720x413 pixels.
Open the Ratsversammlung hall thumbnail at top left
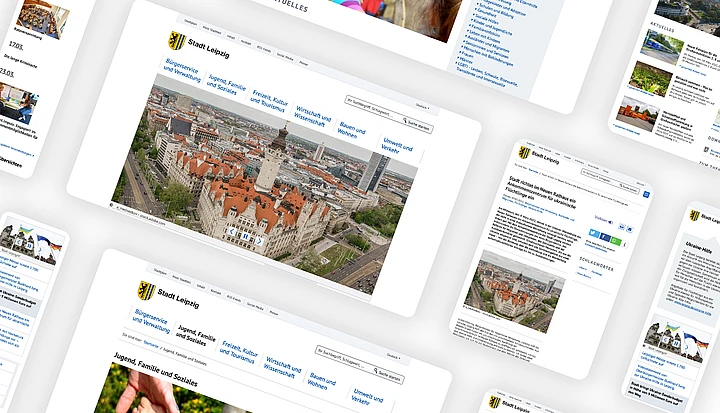tap(42, 17)
